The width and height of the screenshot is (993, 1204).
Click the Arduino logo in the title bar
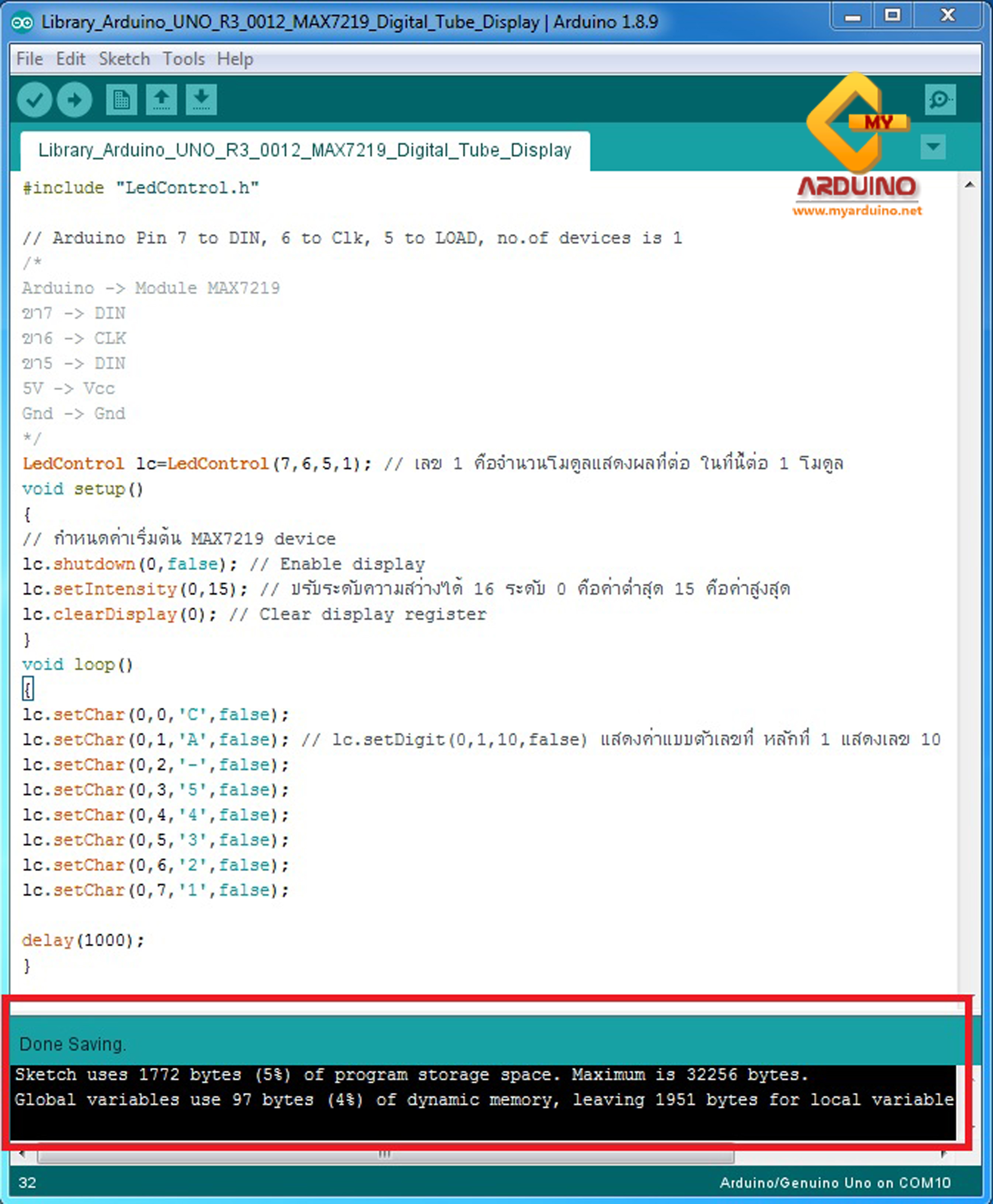22,22
